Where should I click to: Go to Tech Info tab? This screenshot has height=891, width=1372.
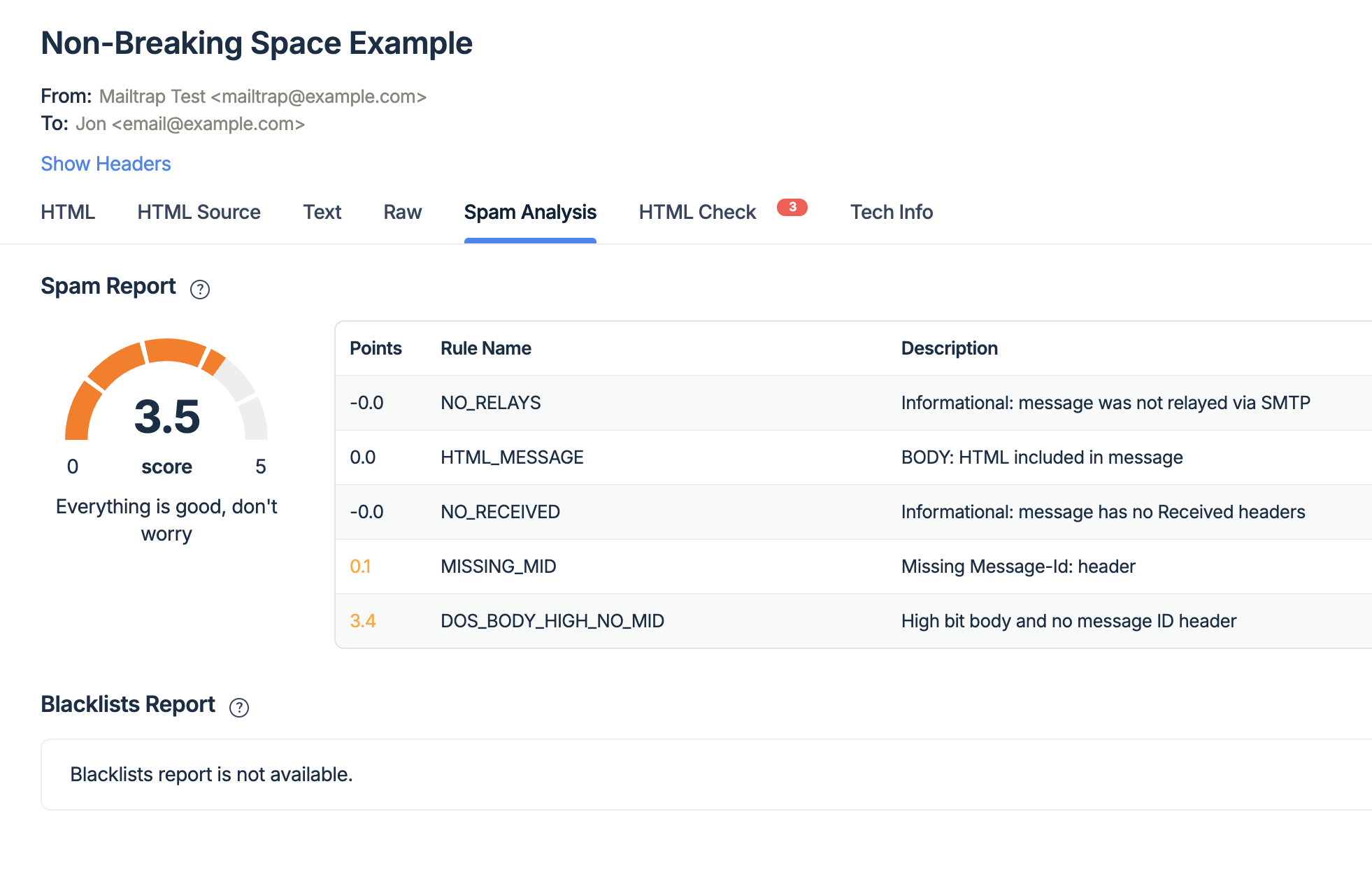pos(891,212)
